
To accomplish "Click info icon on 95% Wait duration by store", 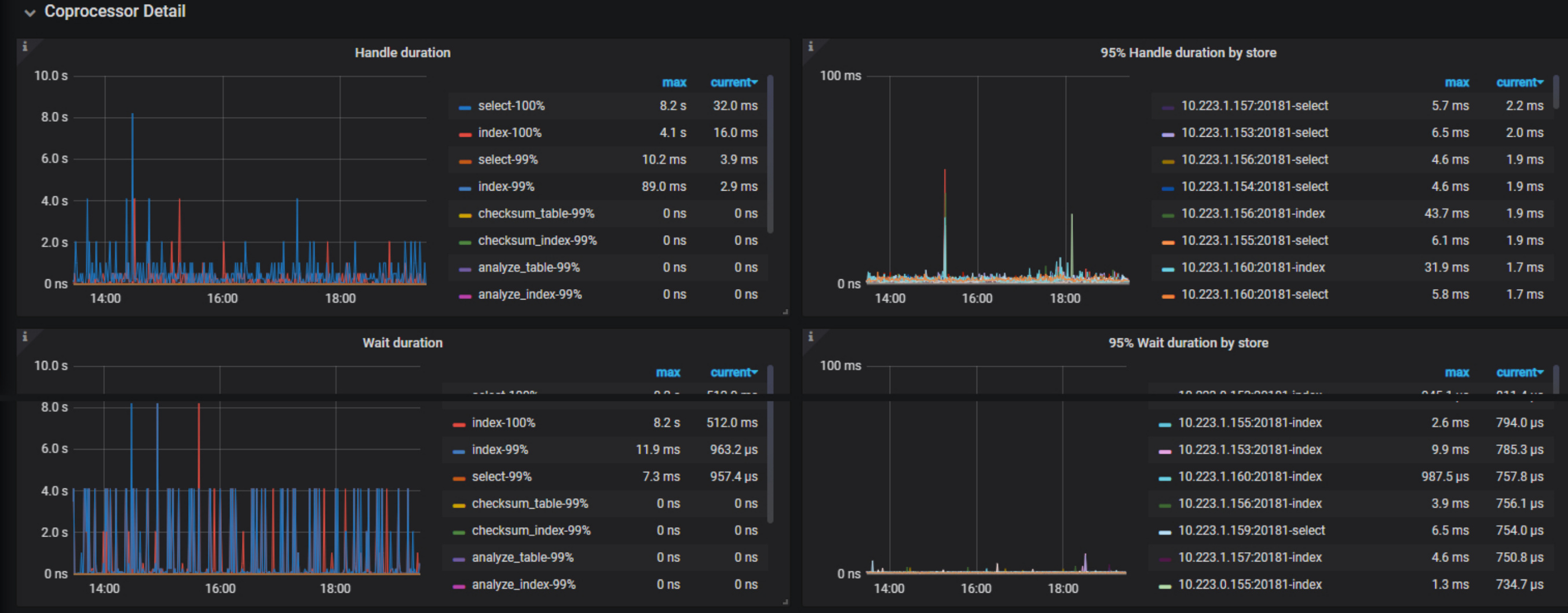I will click(x=810, y=337).
